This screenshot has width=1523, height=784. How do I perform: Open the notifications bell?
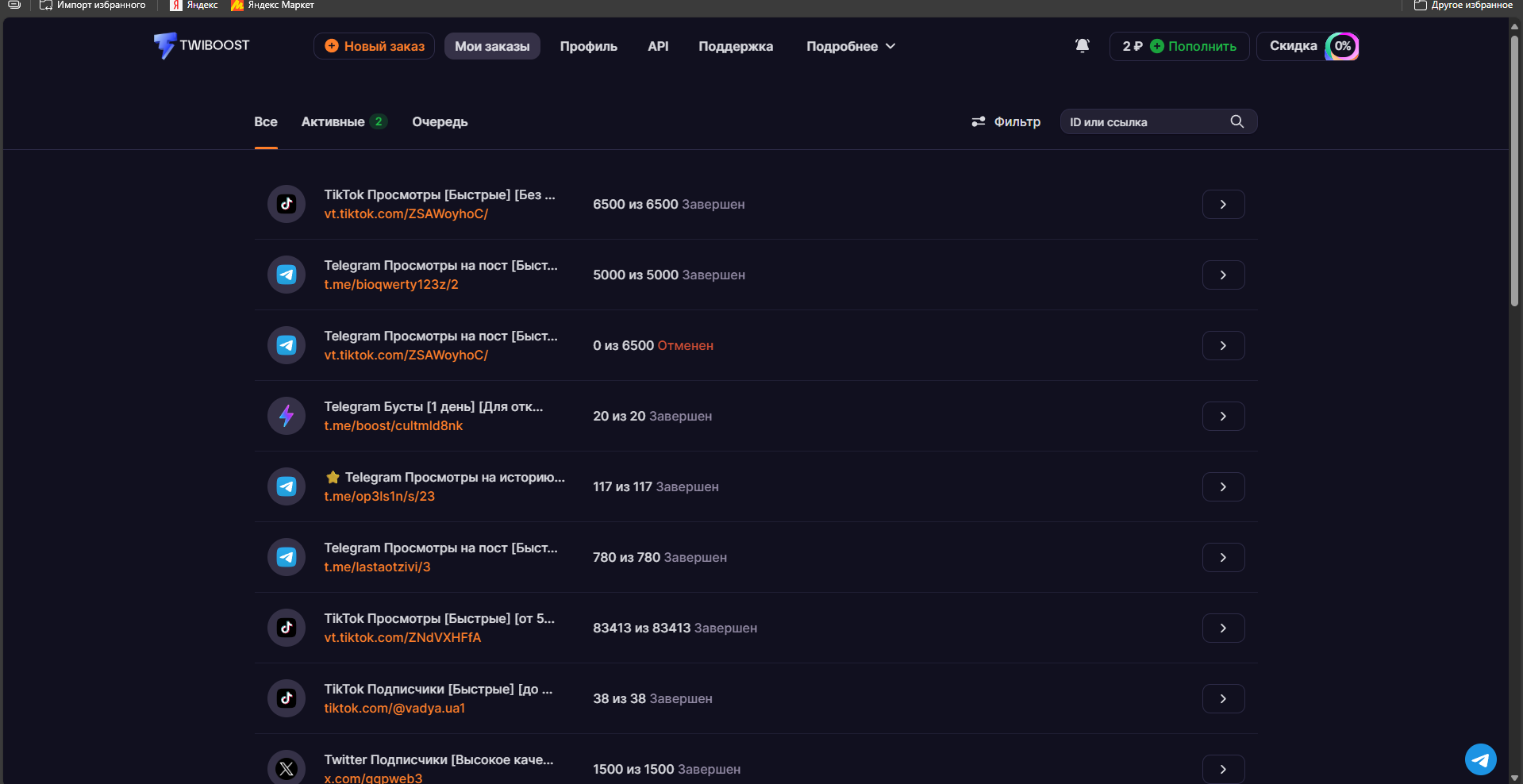[1082, 46]
